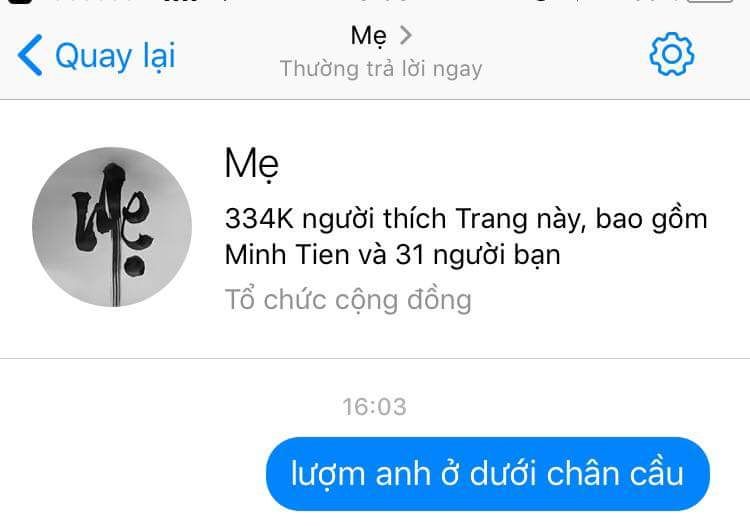Open conversation settings via gear icon

[672, 54]
